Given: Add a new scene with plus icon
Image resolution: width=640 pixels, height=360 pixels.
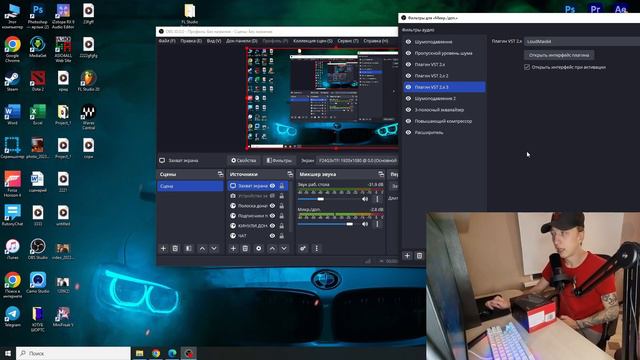Looking at the screenshot, I should click(163, 248).
